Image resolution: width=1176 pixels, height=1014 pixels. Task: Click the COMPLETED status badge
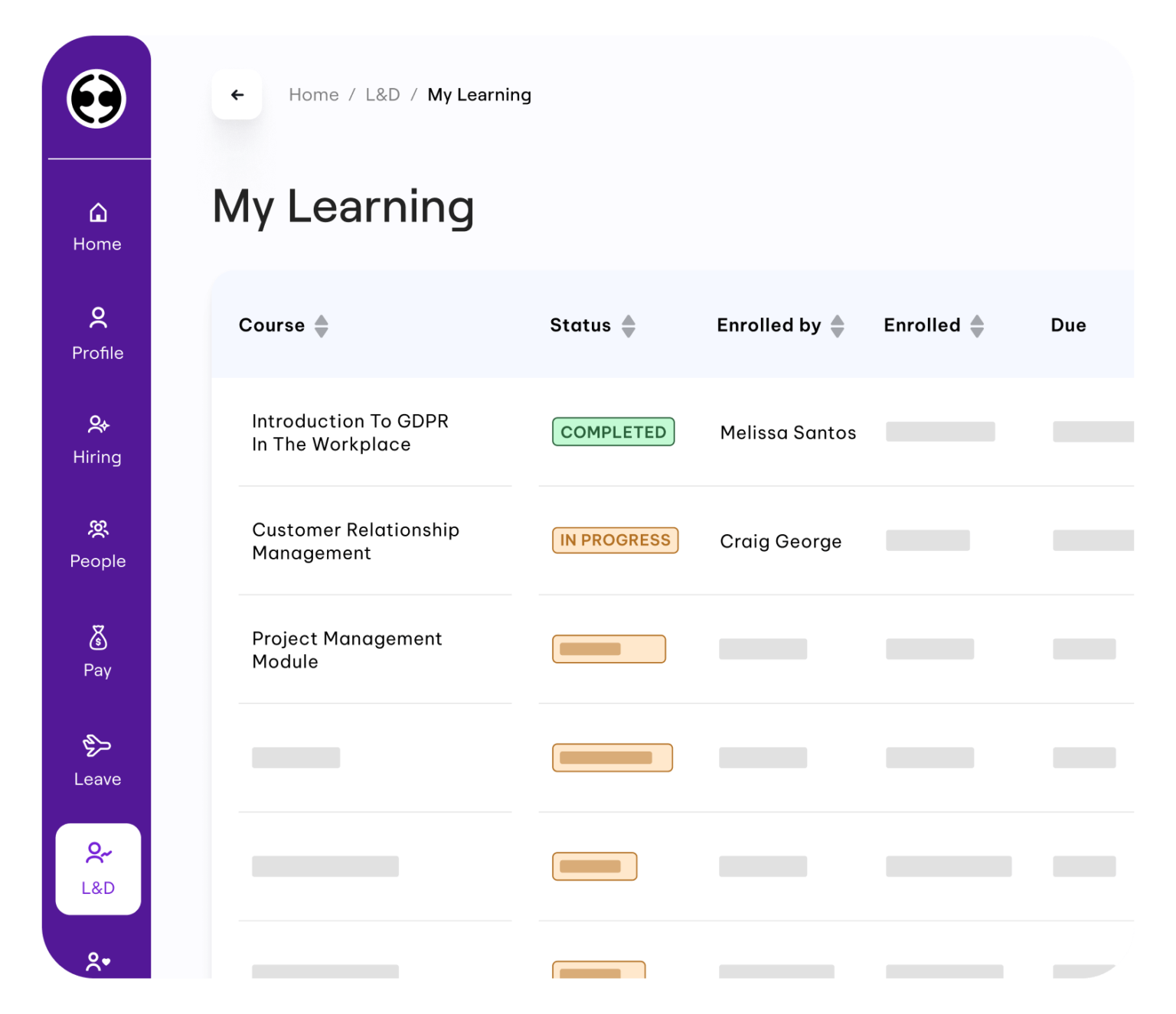coord(613,432)
